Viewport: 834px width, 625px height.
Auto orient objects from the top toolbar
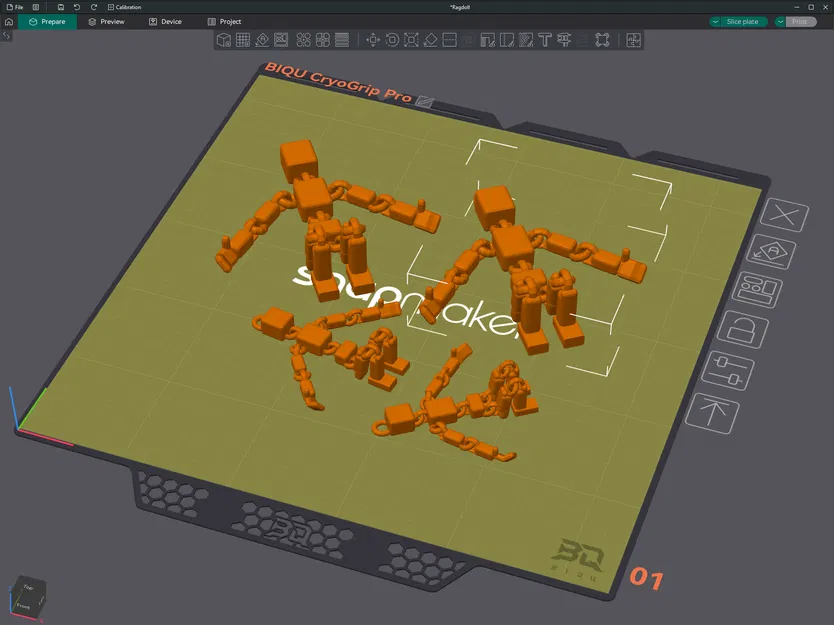(x=262, y=40)
